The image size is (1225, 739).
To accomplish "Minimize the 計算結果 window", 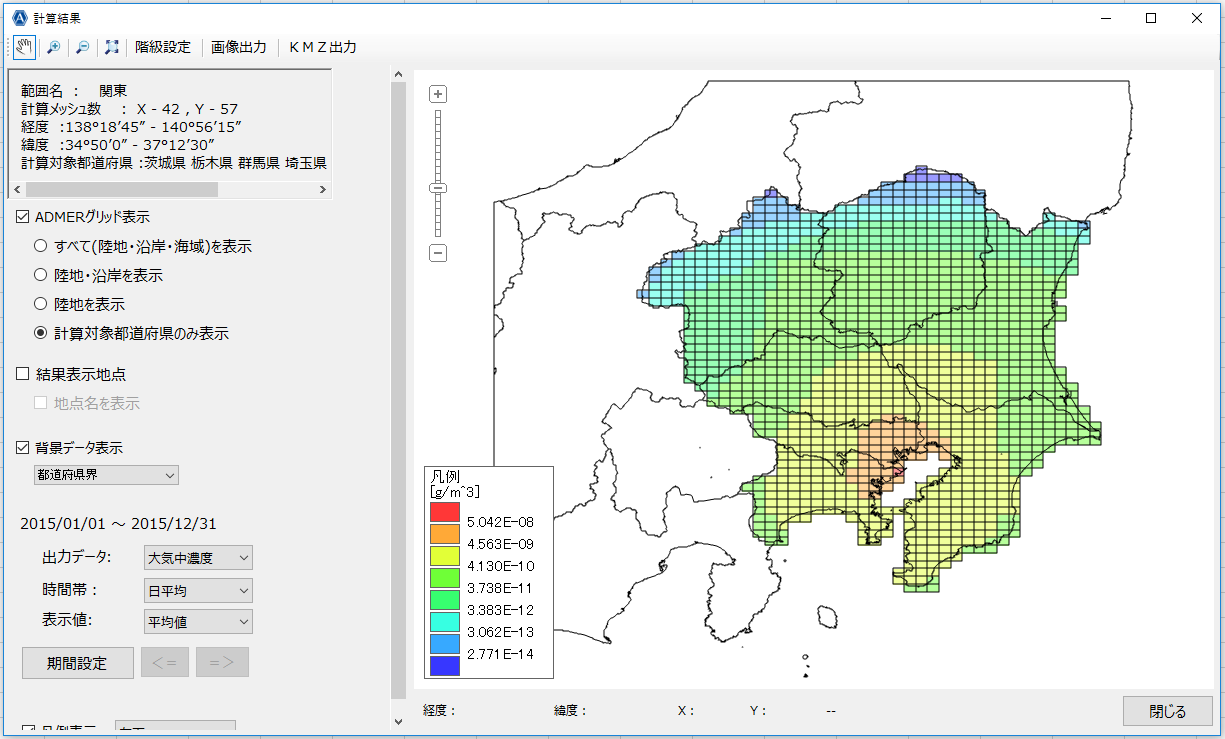I will (1106, 18).
